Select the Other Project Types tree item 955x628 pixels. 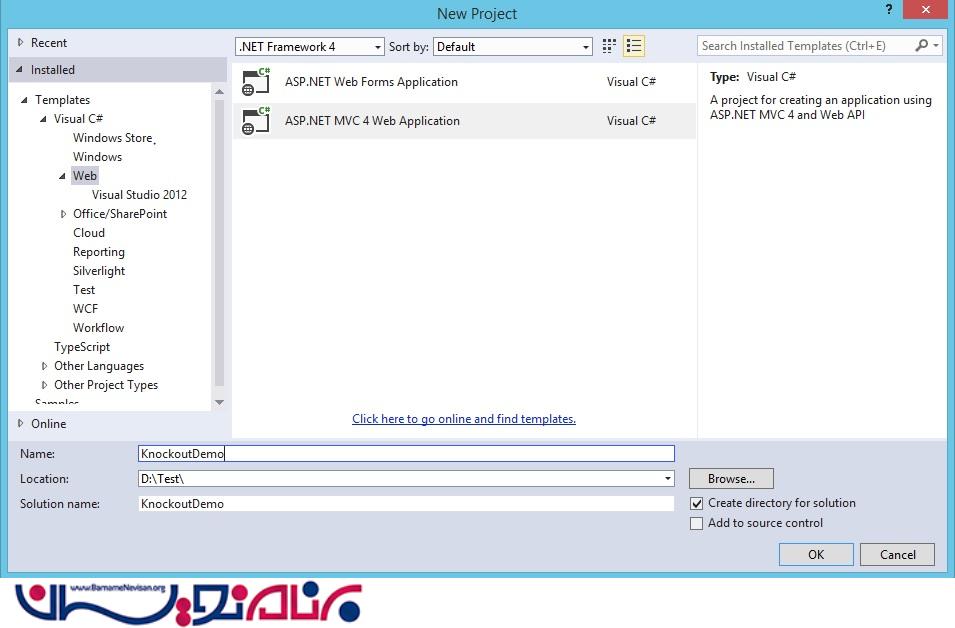pyautogui.click(x=106, y=385)
